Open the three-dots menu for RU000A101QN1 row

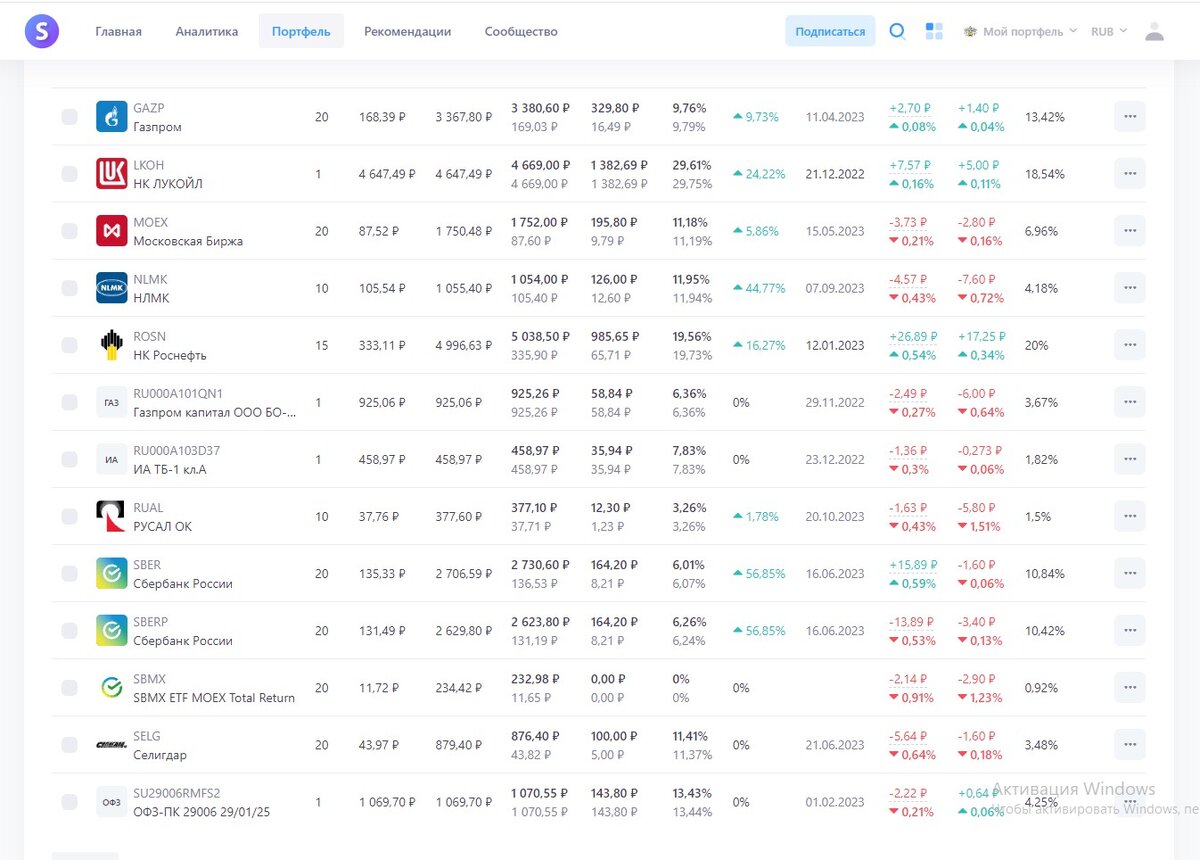point(1130,402)
